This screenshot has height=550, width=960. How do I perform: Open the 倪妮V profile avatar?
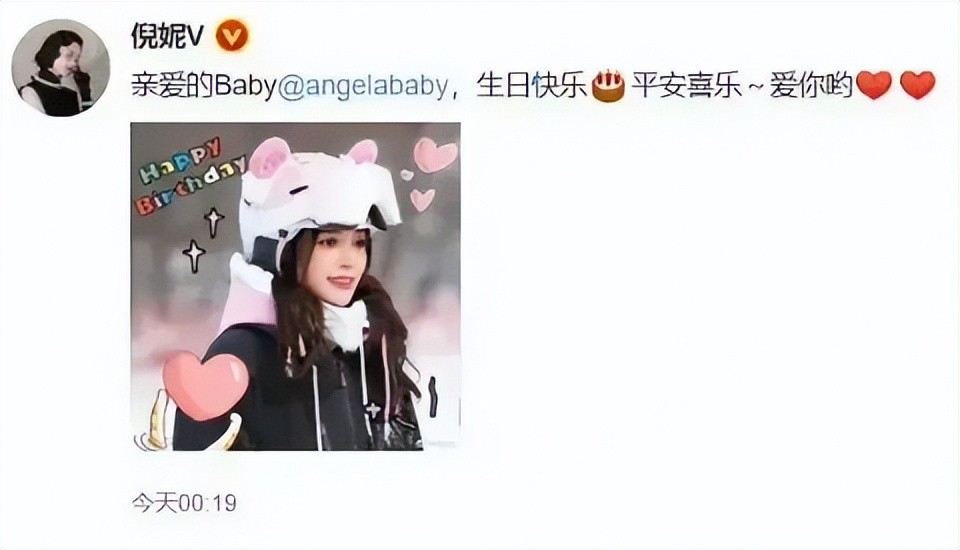(61, 68)
